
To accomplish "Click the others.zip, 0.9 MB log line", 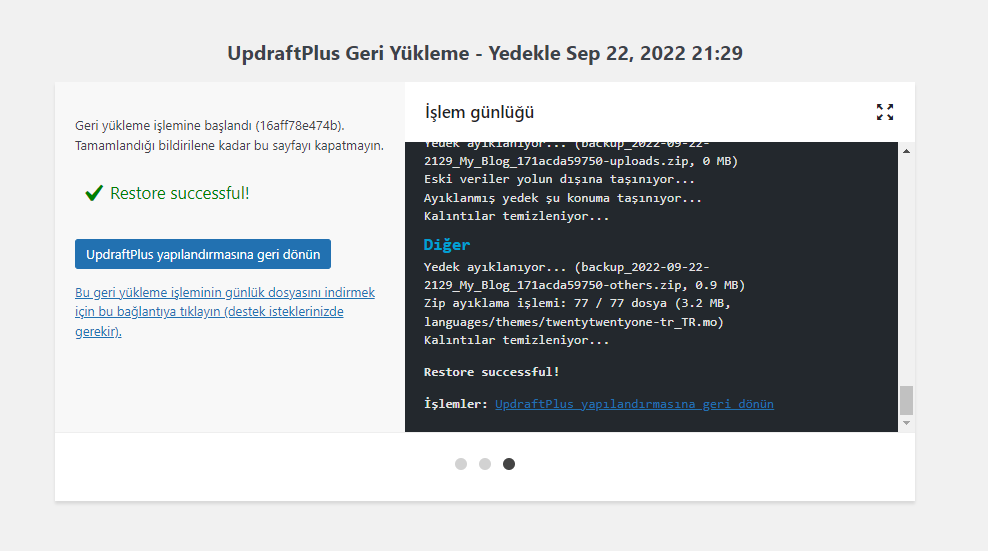I will 584,285.
